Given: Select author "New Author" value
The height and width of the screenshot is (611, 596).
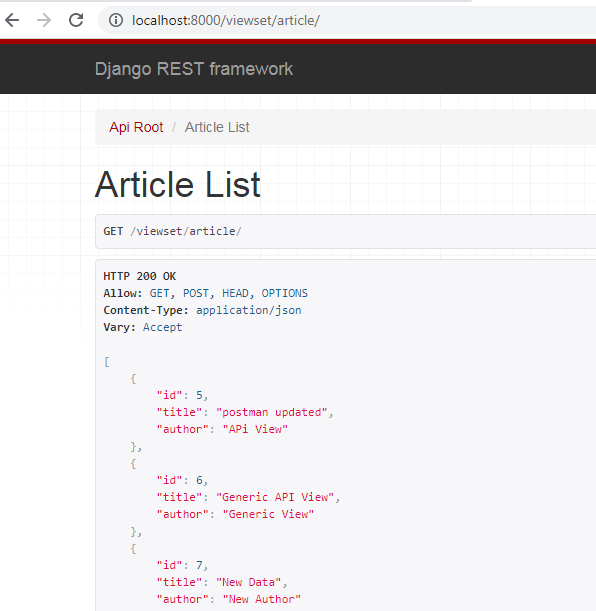Looking at the screenshot, I should [x=262, y=599].
